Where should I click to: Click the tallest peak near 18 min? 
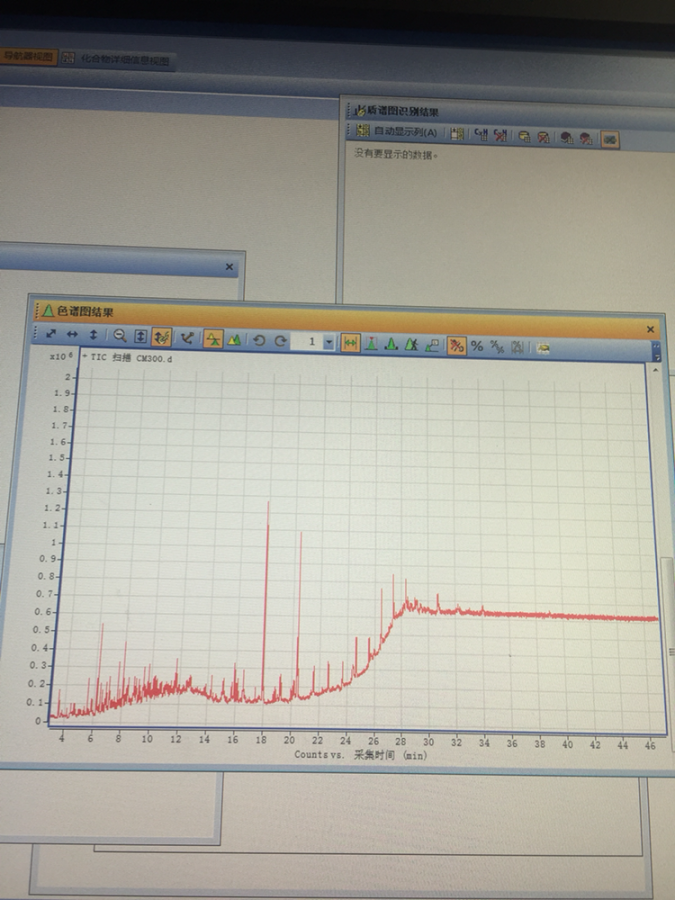(266, 600)
